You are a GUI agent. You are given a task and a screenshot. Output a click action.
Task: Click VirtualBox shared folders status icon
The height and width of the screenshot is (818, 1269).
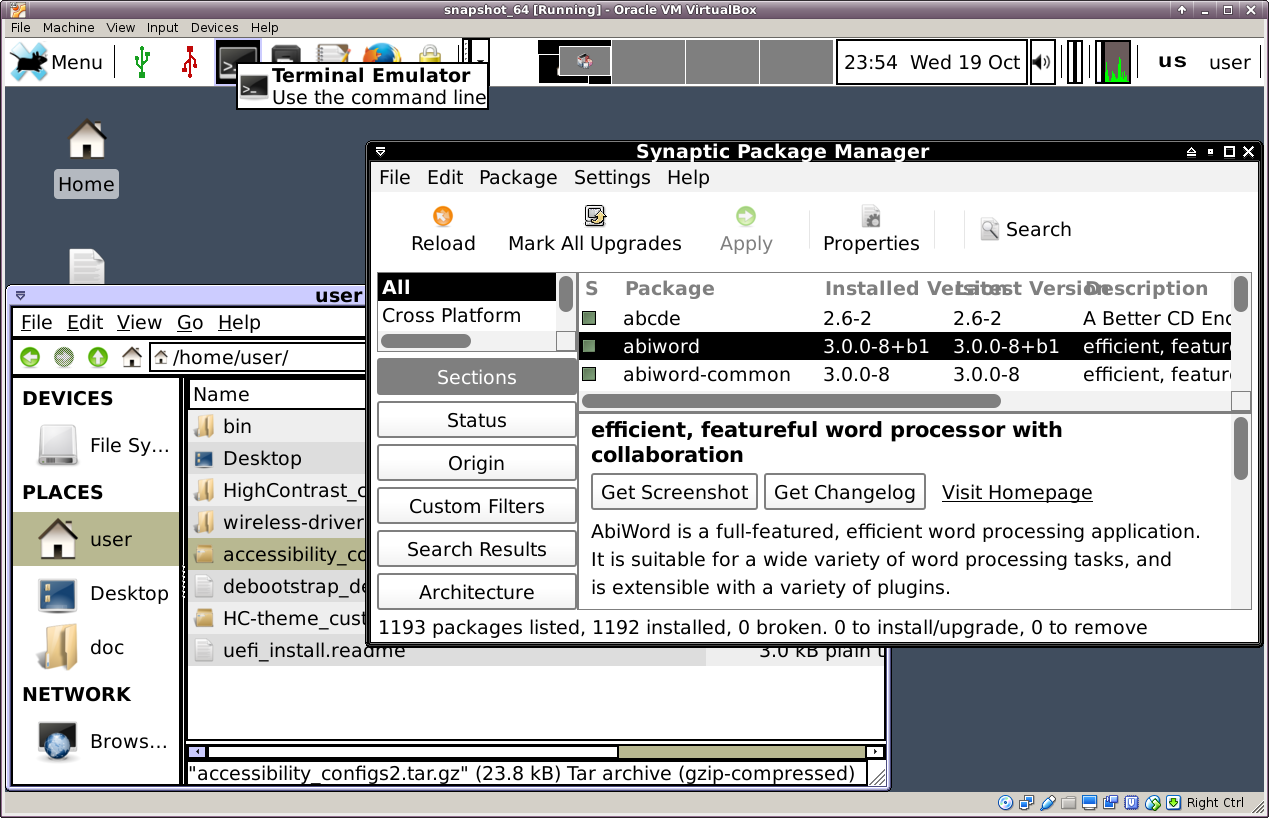[x=1069, y=802]
